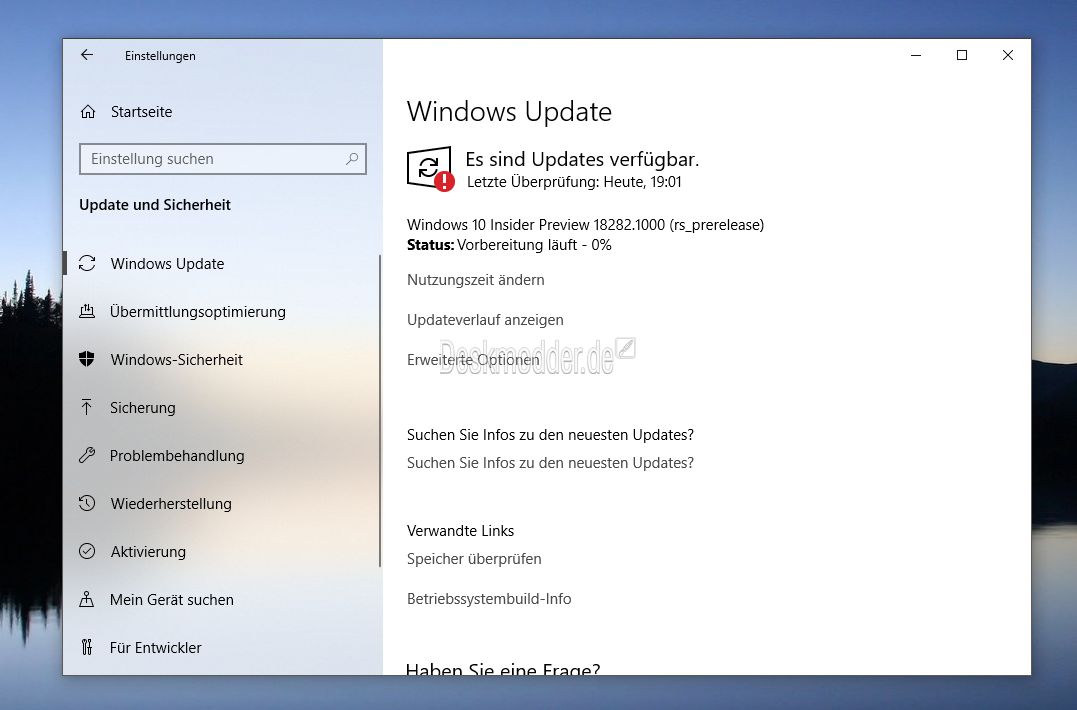Click the back arrow in Einstellungen
1077x710 pixels.
(x=87, y=55)
